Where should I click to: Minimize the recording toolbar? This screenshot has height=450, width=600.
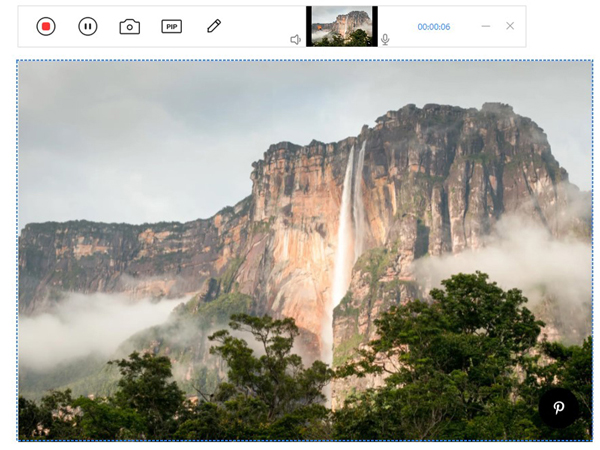[x=486, y=26]
